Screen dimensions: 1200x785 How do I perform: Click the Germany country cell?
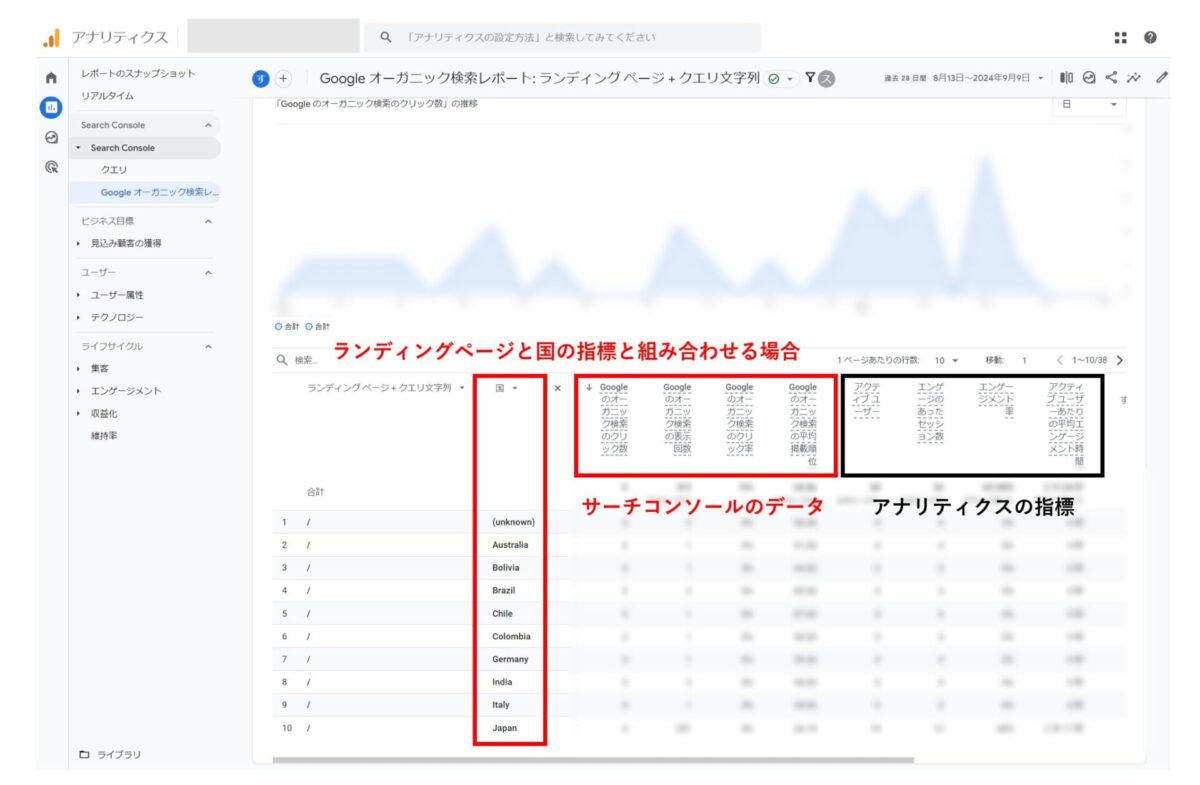[x=510, y=659]
